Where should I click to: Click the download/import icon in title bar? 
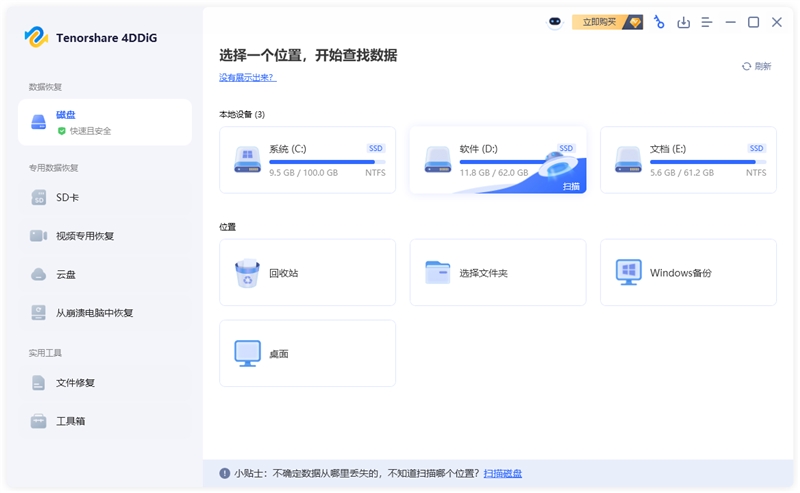[x=683, y=22]
